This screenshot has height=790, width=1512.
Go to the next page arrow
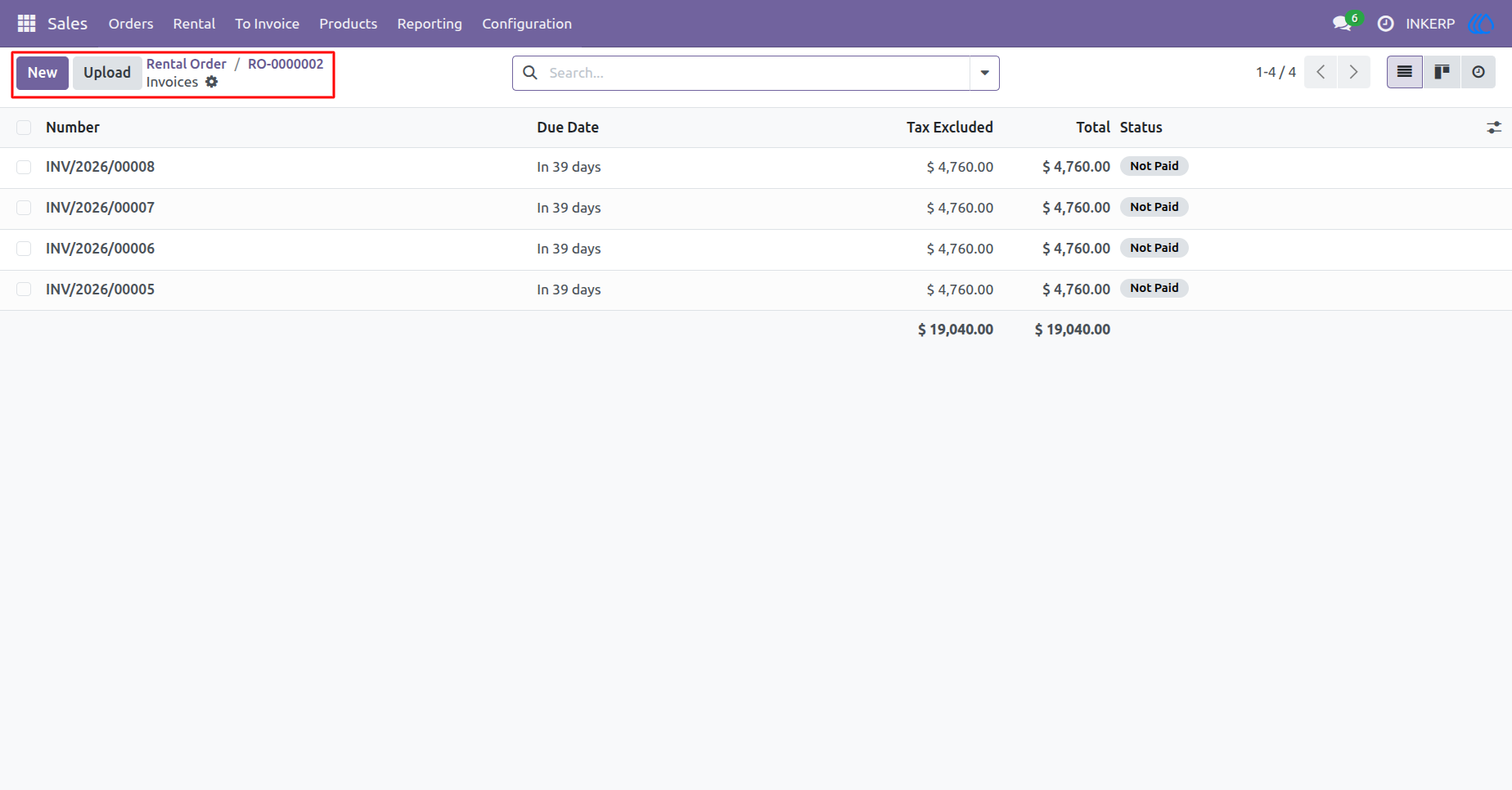coord(1353,72)
